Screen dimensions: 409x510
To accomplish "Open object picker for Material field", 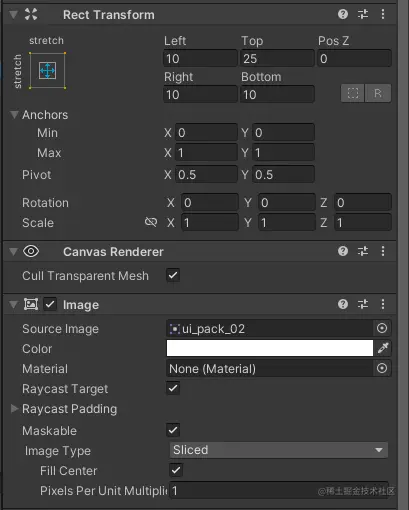I will [382, 368].
